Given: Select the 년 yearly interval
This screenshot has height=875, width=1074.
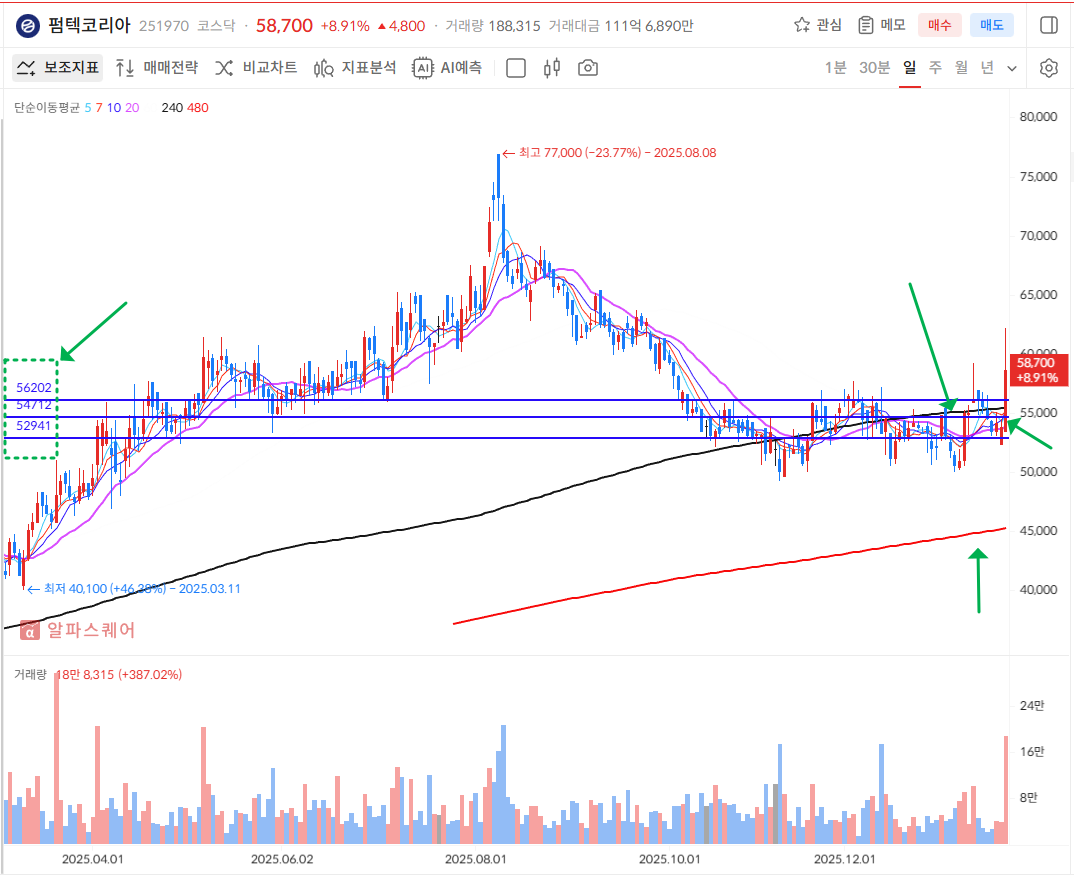Looking at the screenshot, I should pyautogui.click(x=987, y=68).
